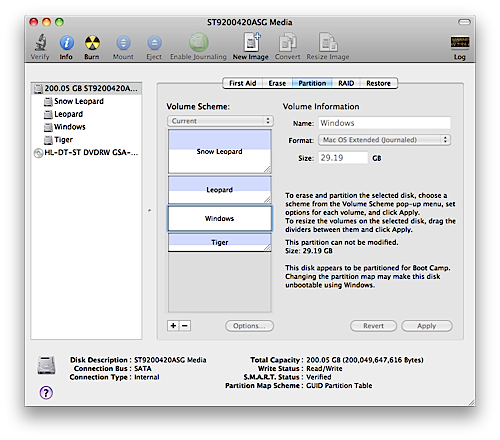
Task: Click the Mount toolbar icon
Action: tap(123, 43)
